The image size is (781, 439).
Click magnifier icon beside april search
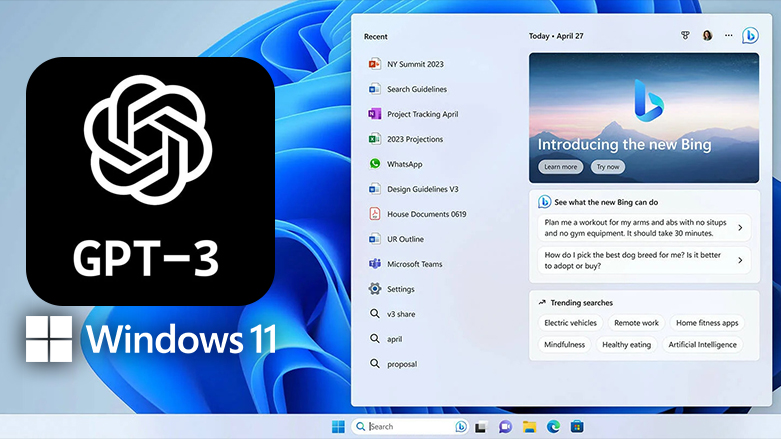click(375, 338)
